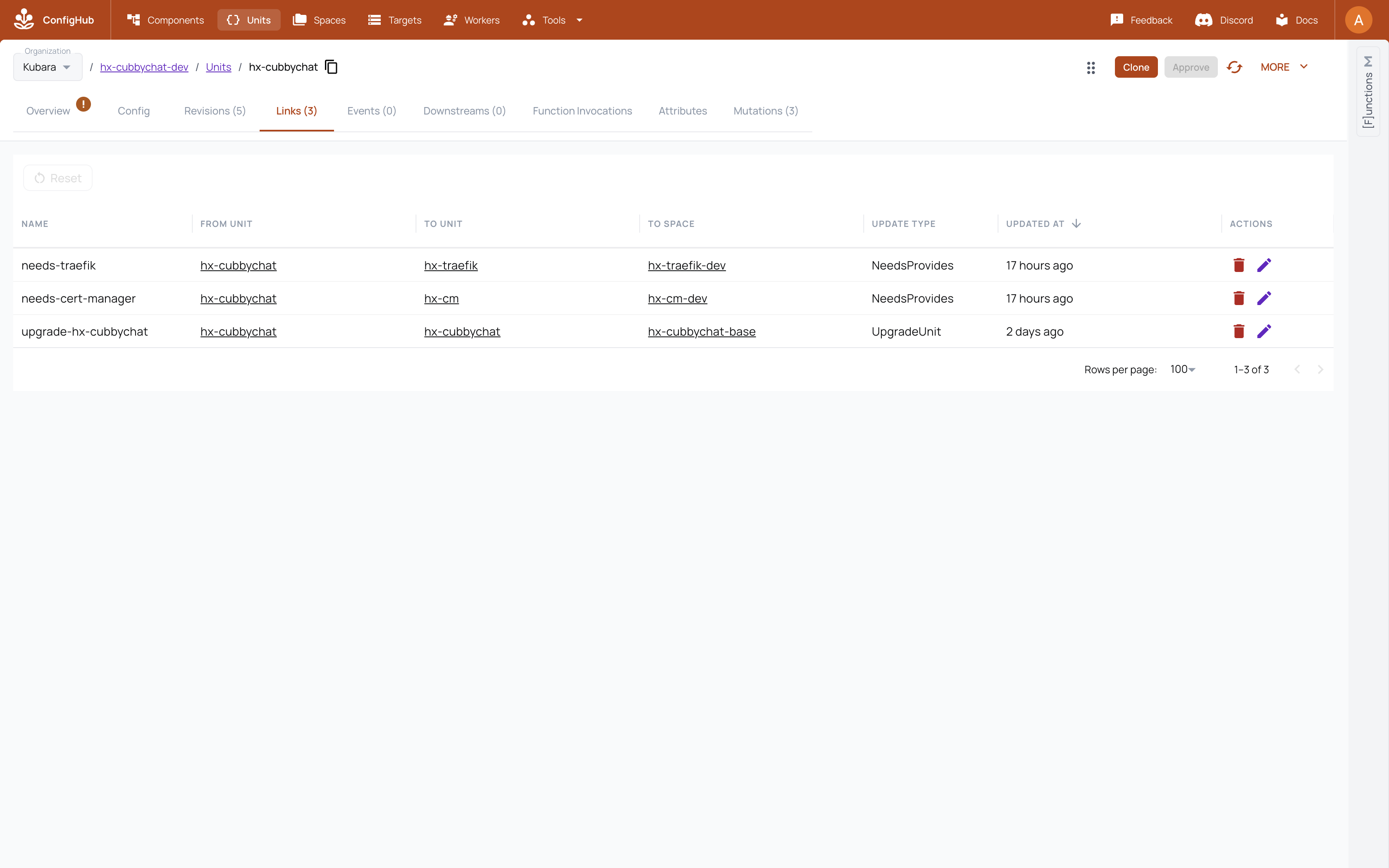Click the Approve button
This screenshot has height=868, width=1389.
[x=1191, y=67]
